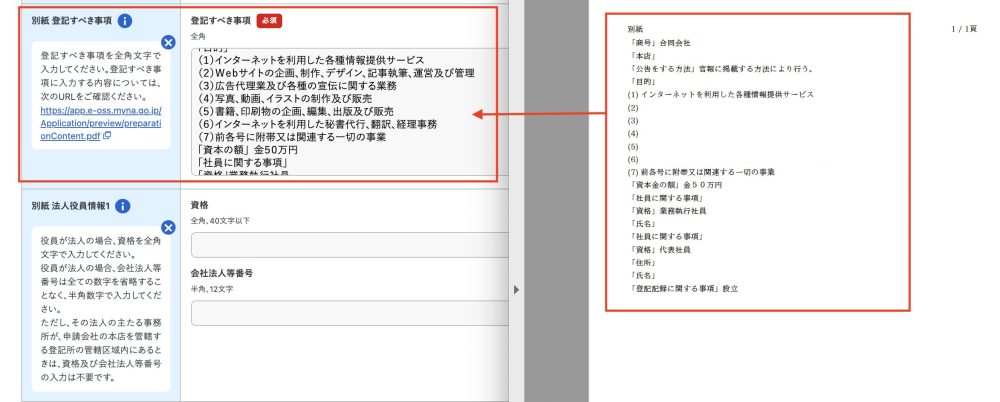Click into the 資格 input field
The height and width of the screenshot is (402, 1000).
pos(348,245)
